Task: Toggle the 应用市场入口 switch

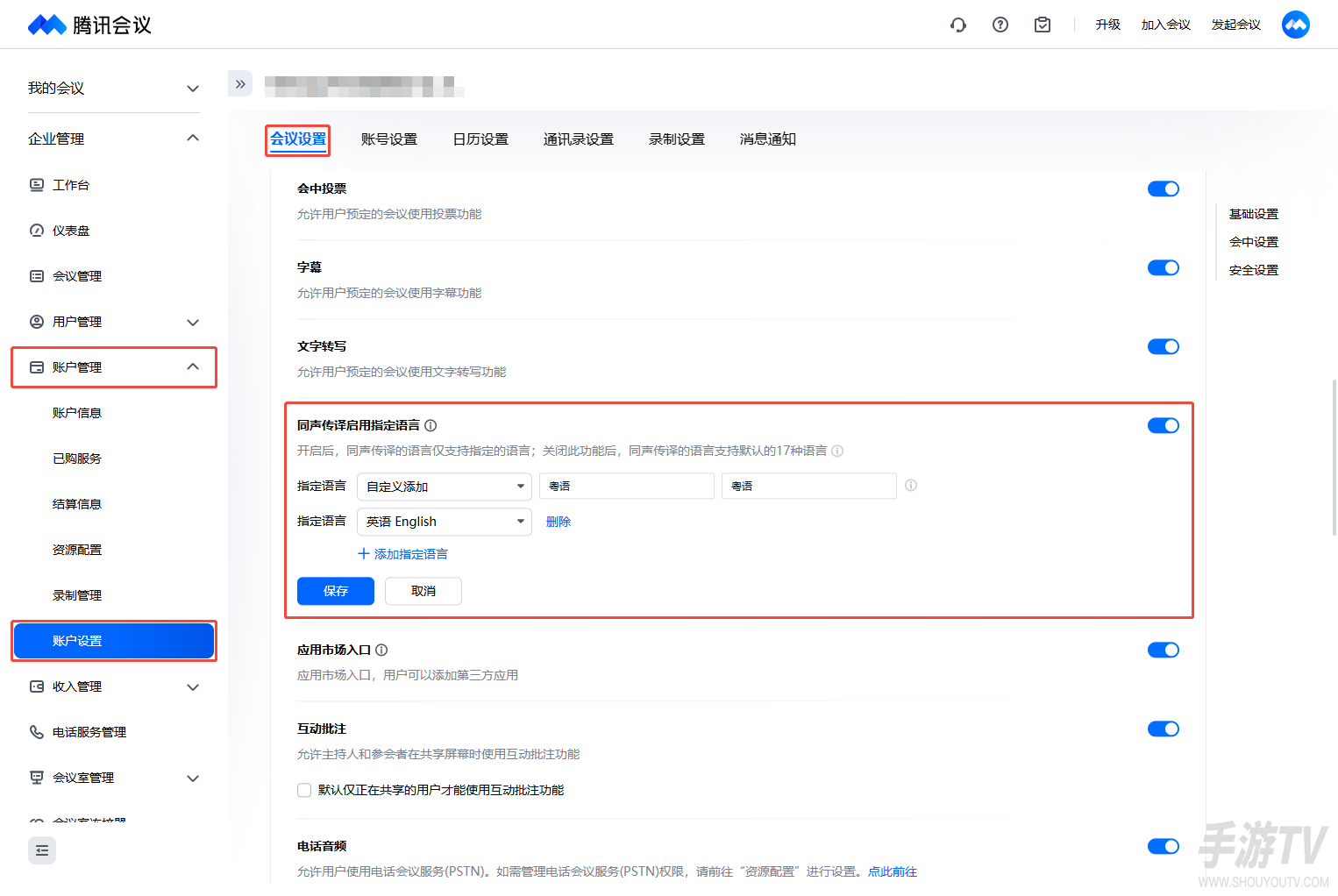Action: click(1164, 650)
